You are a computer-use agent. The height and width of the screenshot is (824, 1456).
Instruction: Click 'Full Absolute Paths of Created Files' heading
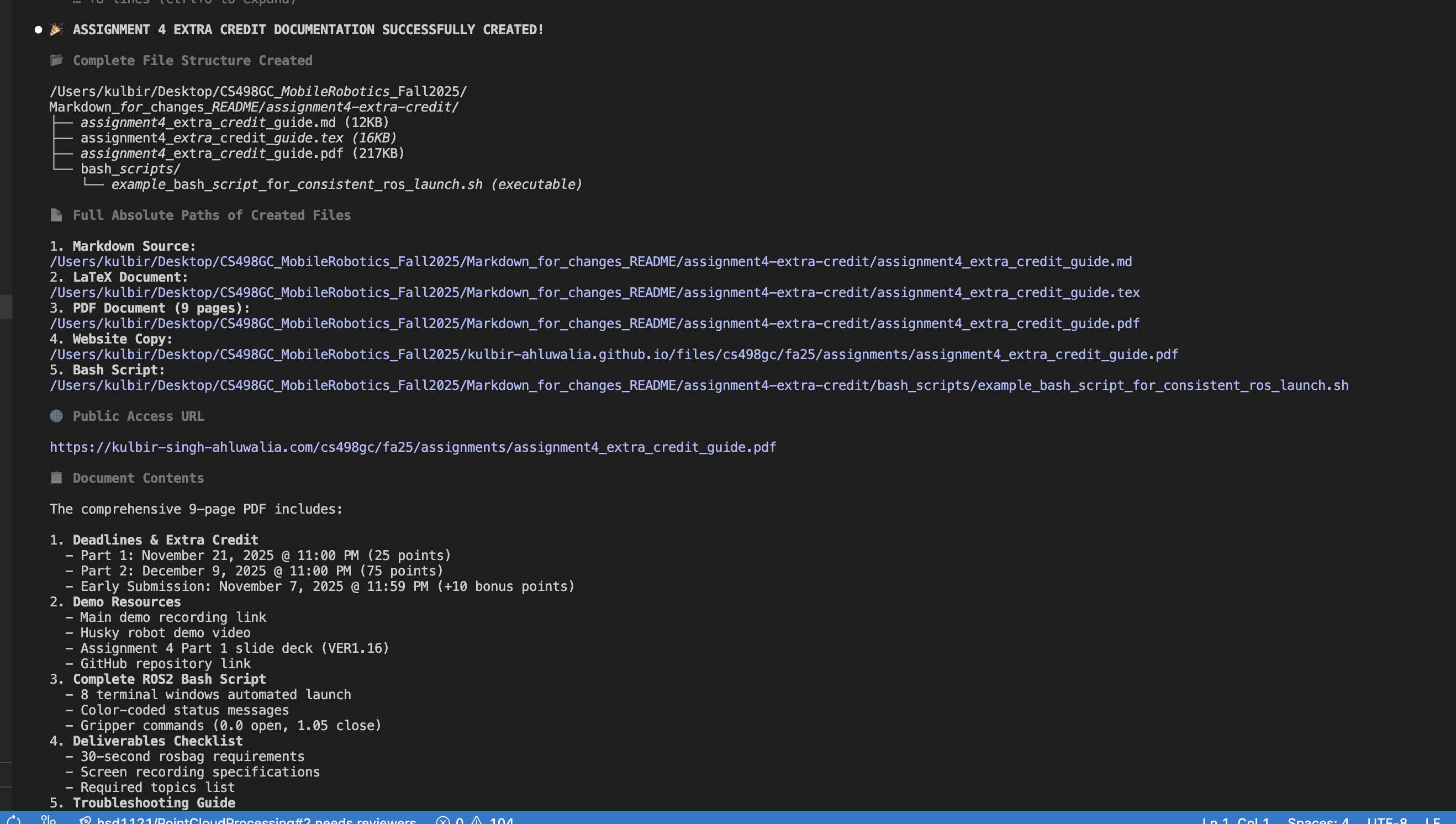pyautogui.click(x=212, y=215)
